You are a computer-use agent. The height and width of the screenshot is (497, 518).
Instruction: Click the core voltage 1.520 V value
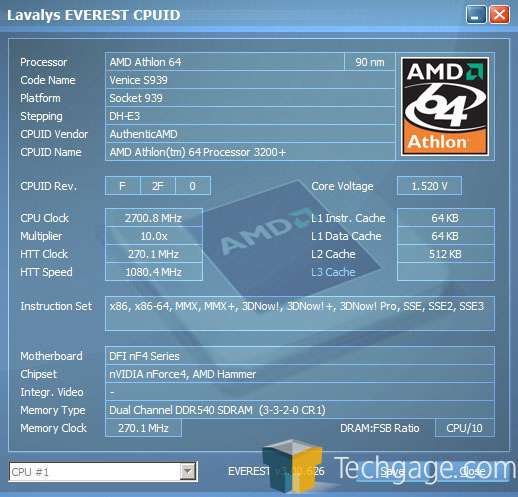(429, 186)
